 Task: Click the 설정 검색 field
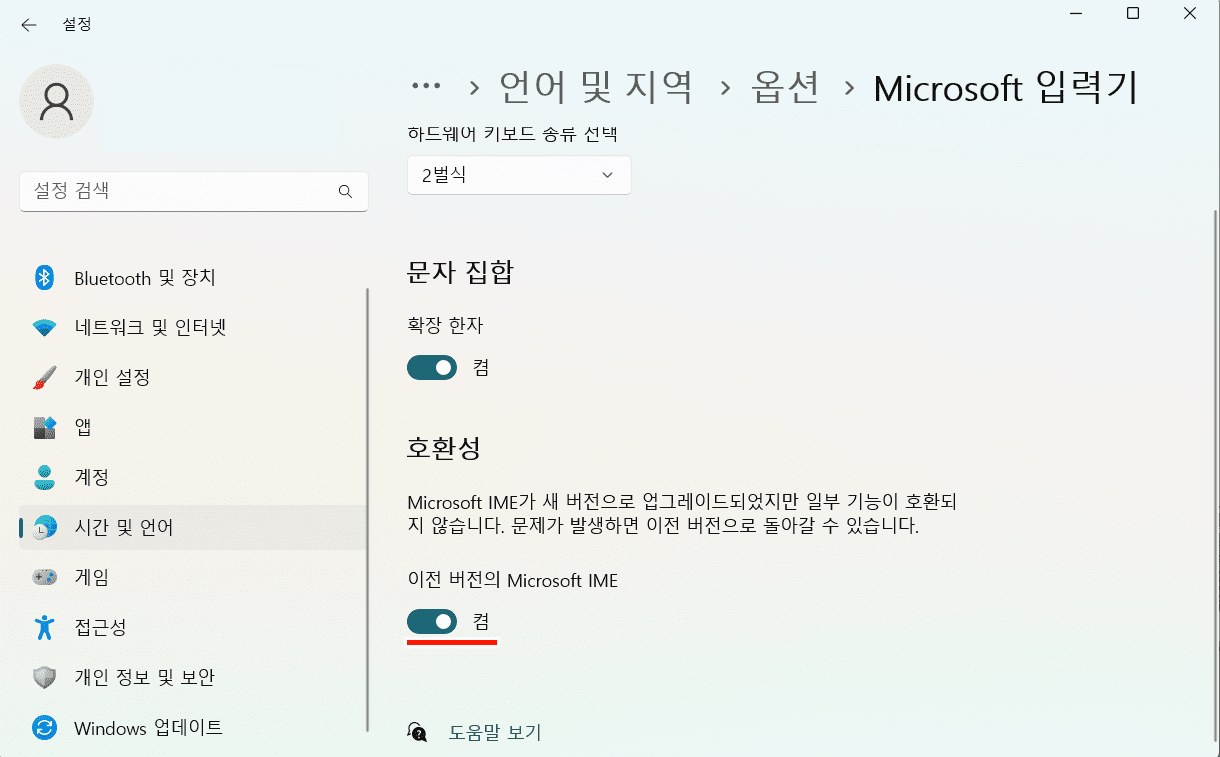[x=194, y=191]
